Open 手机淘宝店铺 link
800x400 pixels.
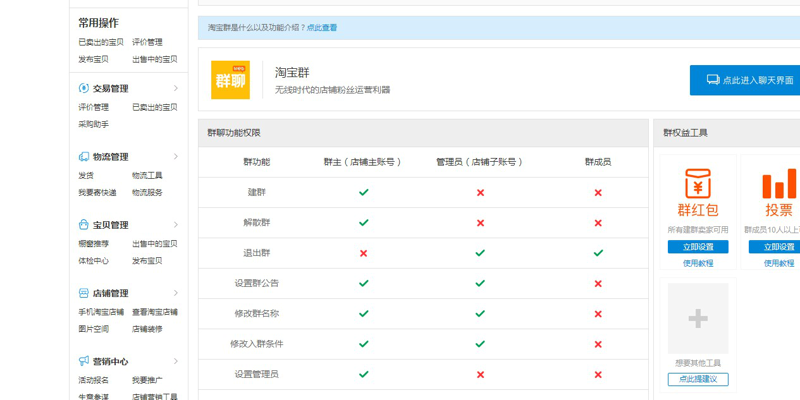pyautogui.click(x=101, y=312)
